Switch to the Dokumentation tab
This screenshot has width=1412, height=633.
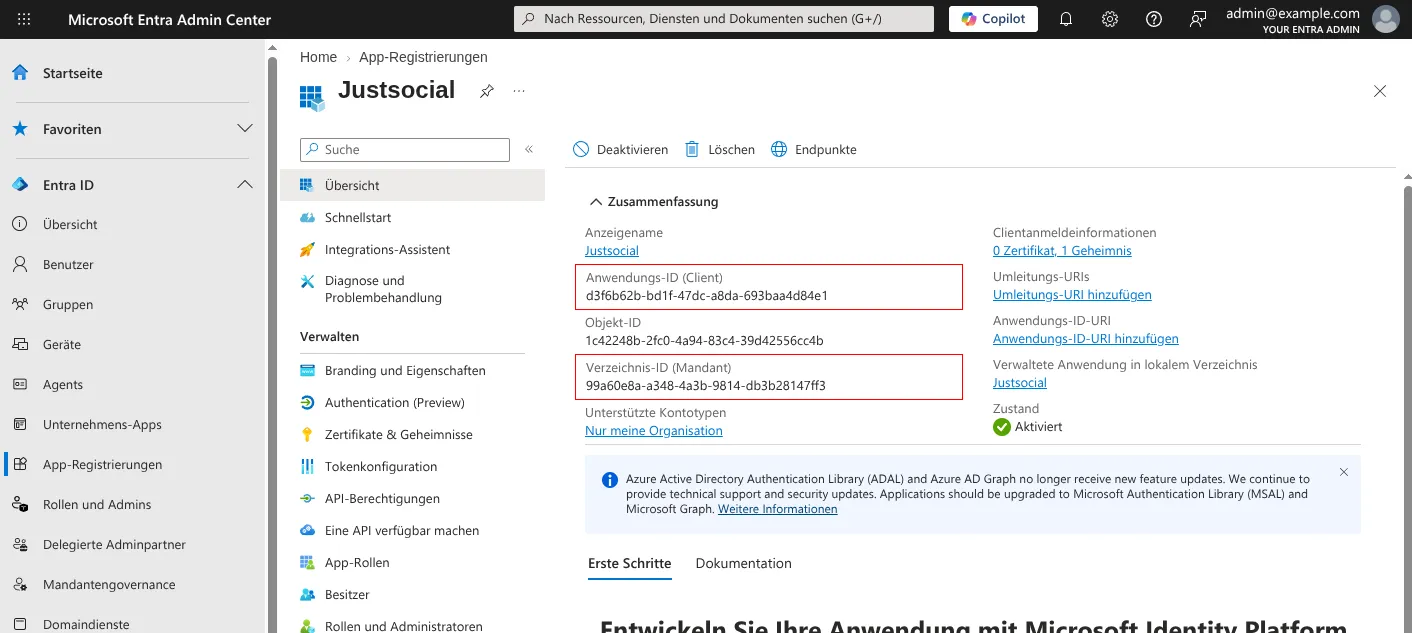[x=743, y=563]
